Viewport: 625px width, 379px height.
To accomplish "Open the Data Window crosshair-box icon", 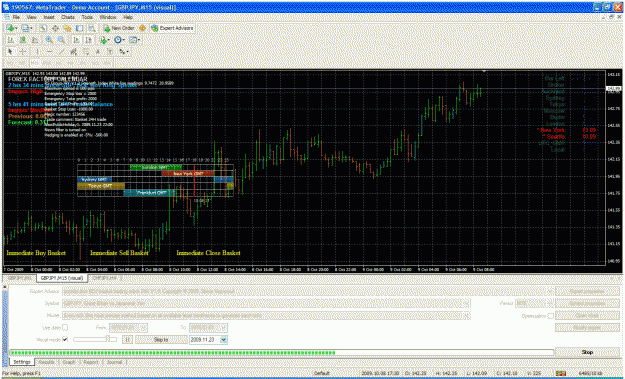I will (x=55, y=28).
